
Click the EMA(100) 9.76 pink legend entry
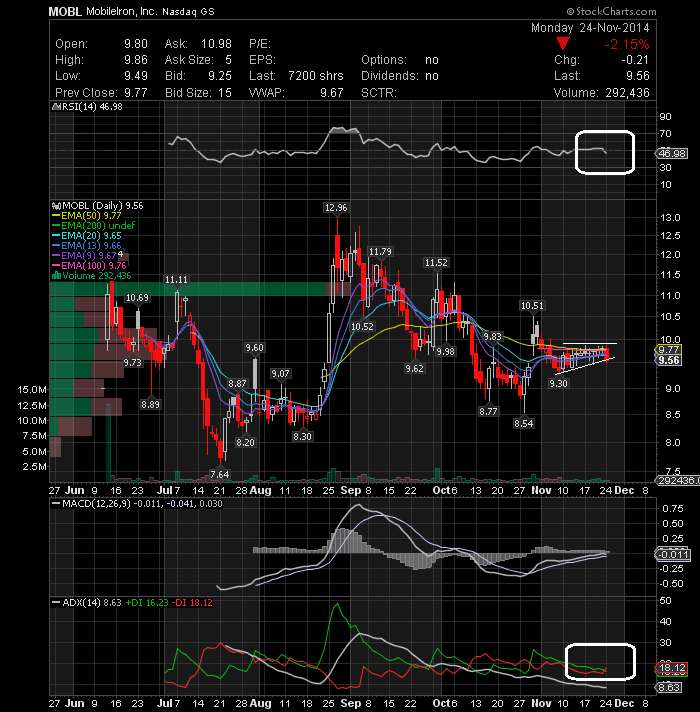(89, 266)
